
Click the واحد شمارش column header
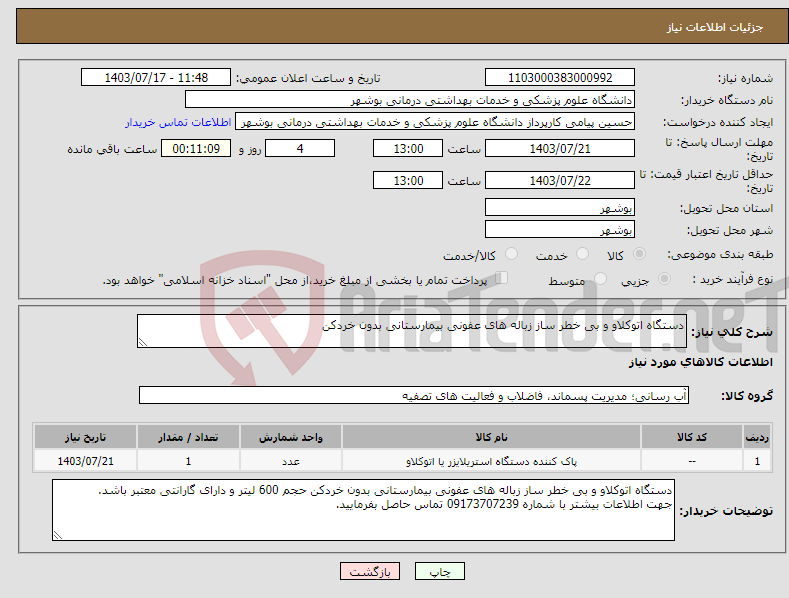coord(291,437)
